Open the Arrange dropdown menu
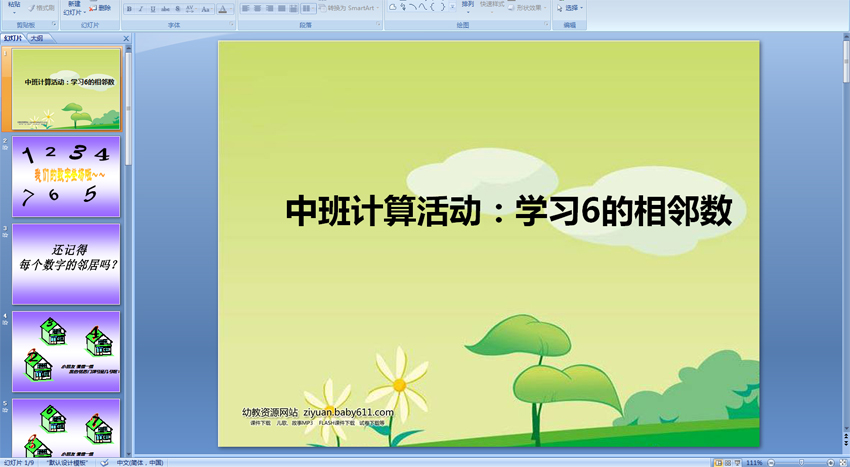Image resolution: width=850 pixels, height=467 pixels. tap(468, 8)
